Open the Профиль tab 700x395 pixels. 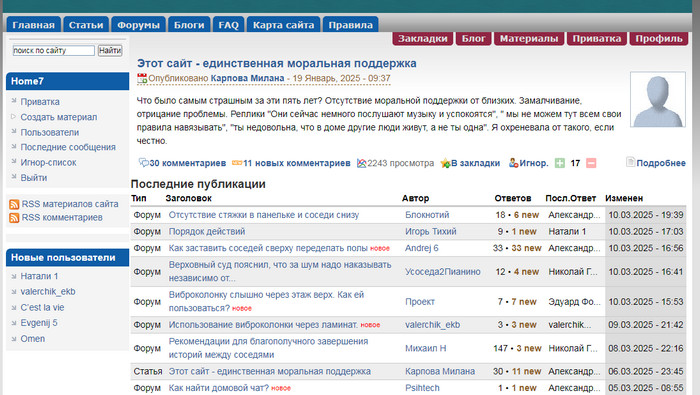click(x=659, y=38)
